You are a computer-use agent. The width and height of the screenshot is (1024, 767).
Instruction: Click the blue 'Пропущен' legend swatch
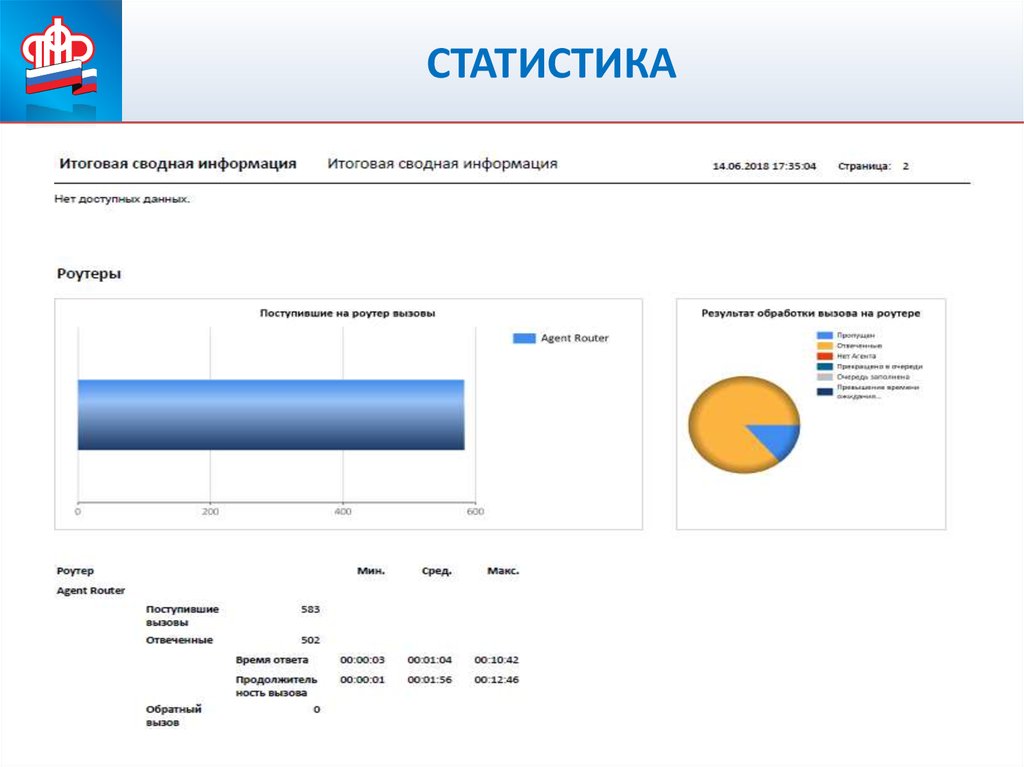[825, 335]
